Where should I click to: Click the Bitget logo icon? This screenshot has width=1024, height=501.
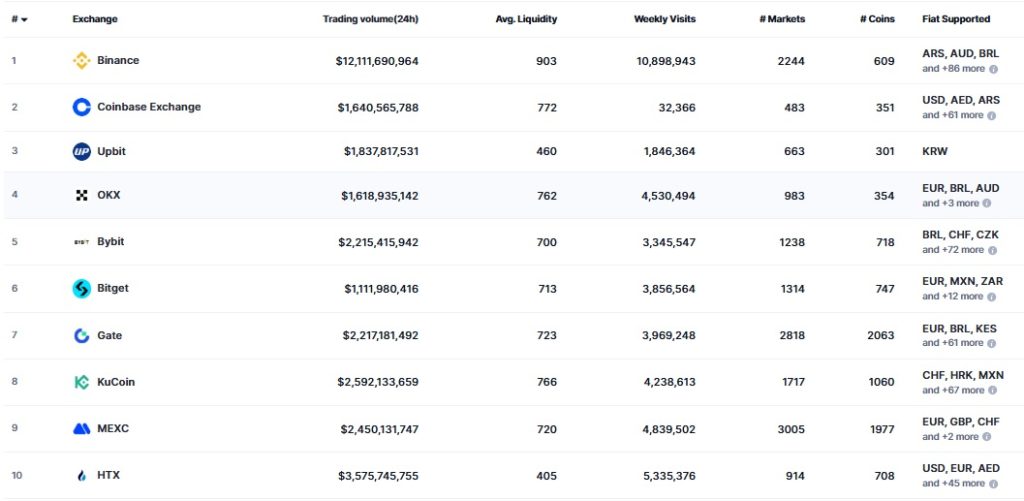(82, 289)
